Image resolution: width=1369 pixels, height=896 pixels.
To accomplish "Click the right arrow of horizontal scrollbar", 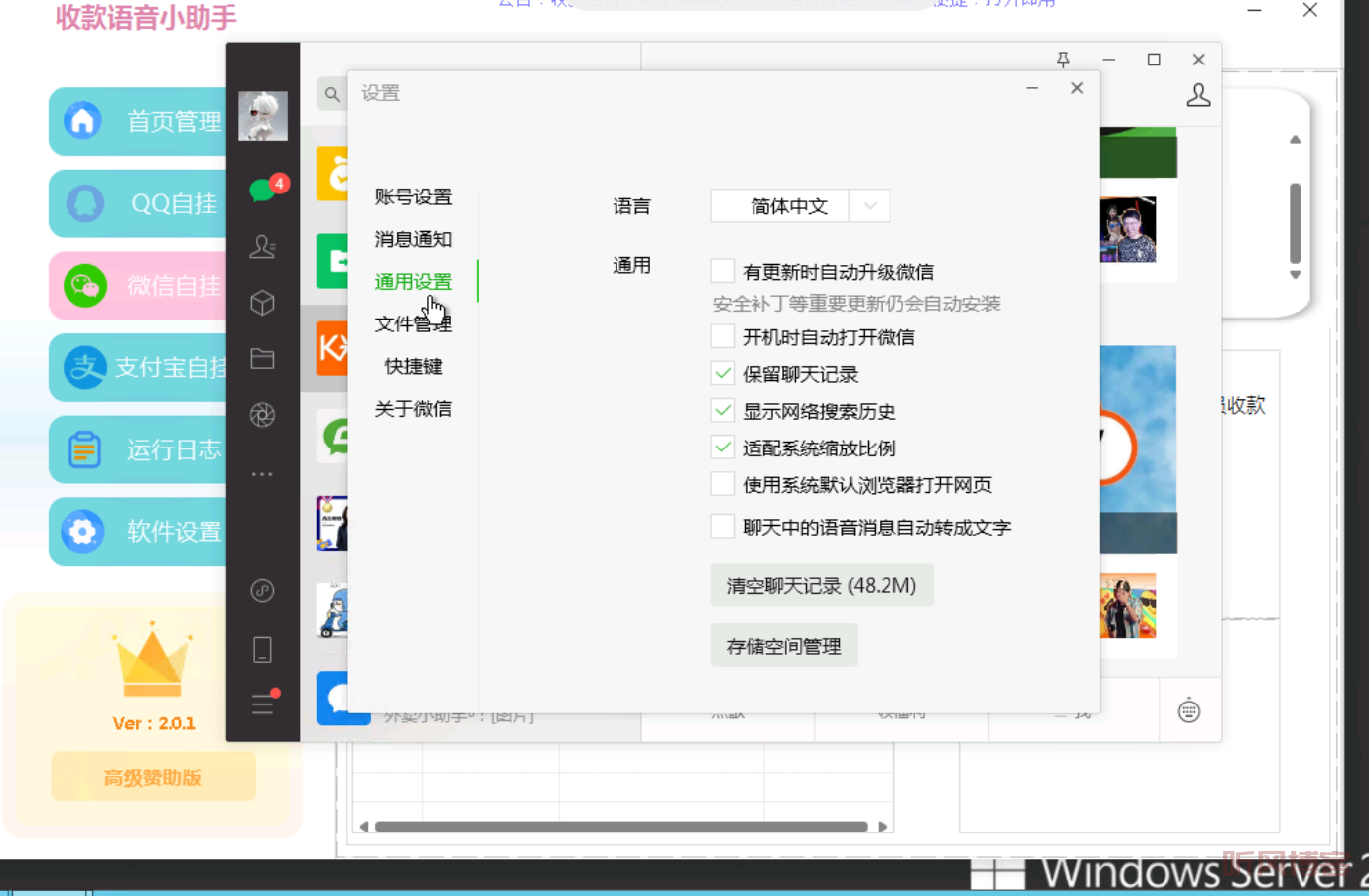I will pyautogui.click(x=882, y=826).
